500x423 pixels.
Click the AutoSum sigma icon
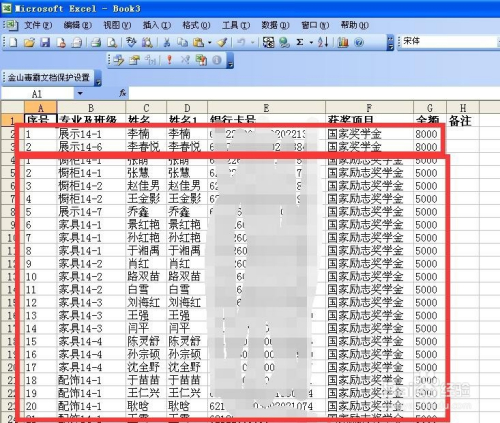click(x=300, y=42)
